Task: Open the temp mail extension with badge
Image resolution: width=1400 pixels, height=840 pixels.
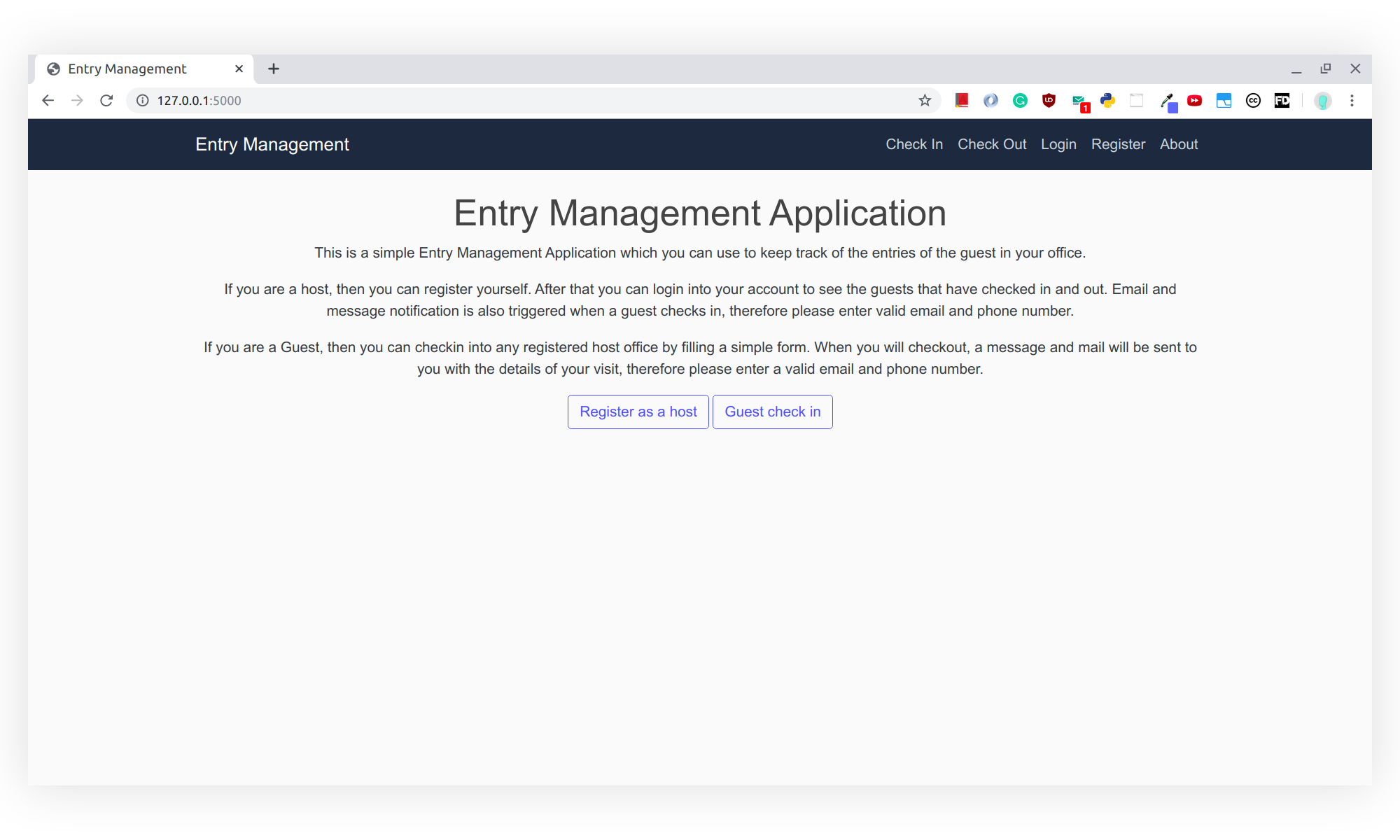Action: pos(1080,103)
